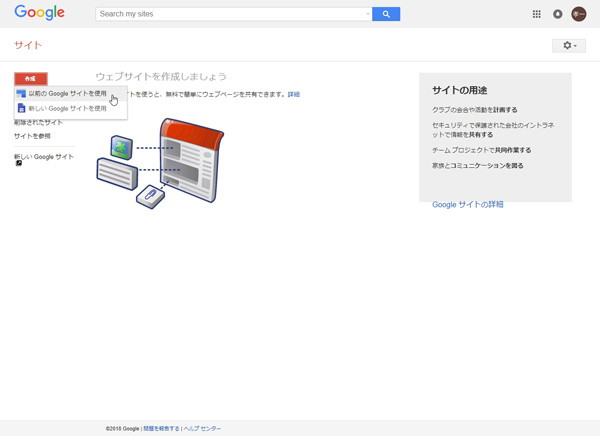
Task: Click チーム プロジェクトで共同作業する text
Action: (481, 150)
